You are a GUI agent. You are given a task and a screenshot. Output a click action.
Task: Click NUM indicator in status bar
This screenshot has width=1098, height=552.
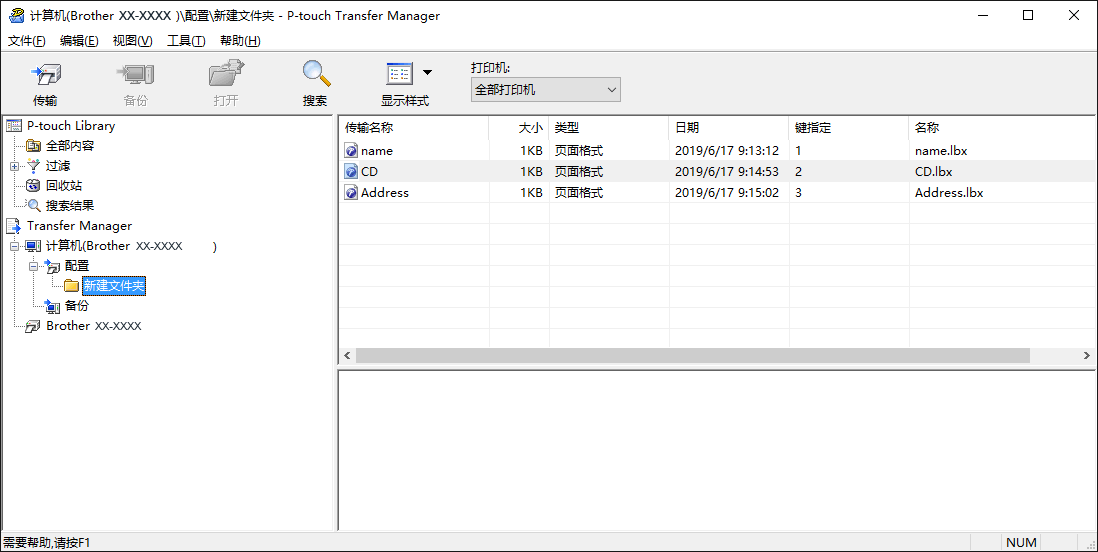(x=1021, y=542)
